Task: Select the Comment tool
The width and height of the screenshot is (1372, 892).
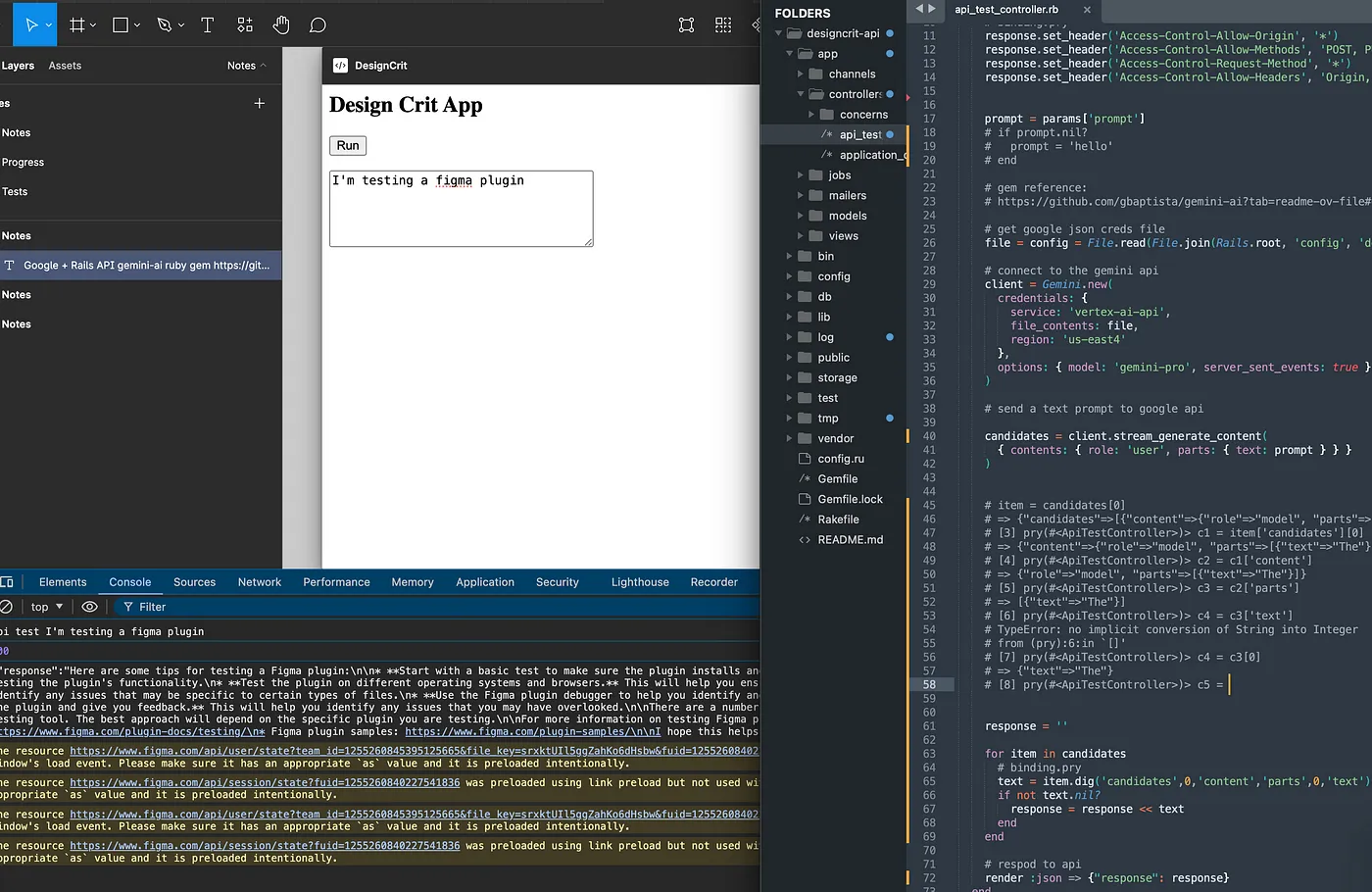Action: (318, 25)
